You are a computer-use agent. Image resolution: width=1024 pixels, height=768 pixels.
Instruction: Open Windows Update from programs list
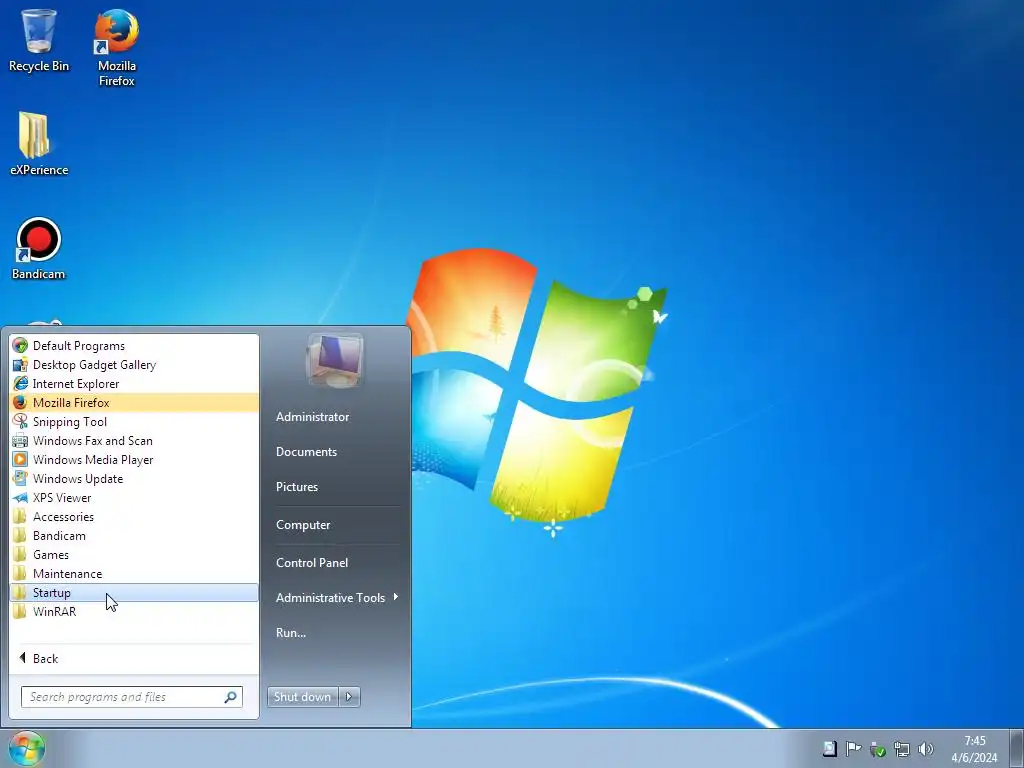click(x=135, y=478)
